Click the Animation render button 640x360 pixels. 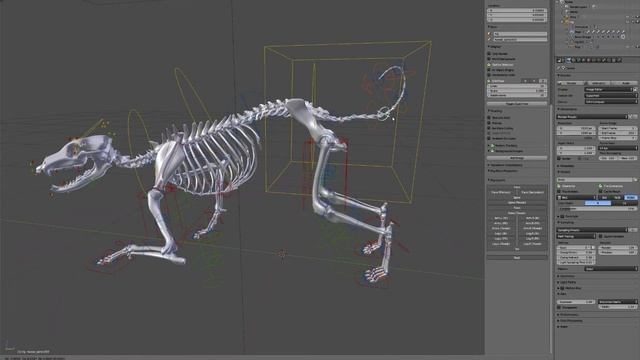pos(598,83)
